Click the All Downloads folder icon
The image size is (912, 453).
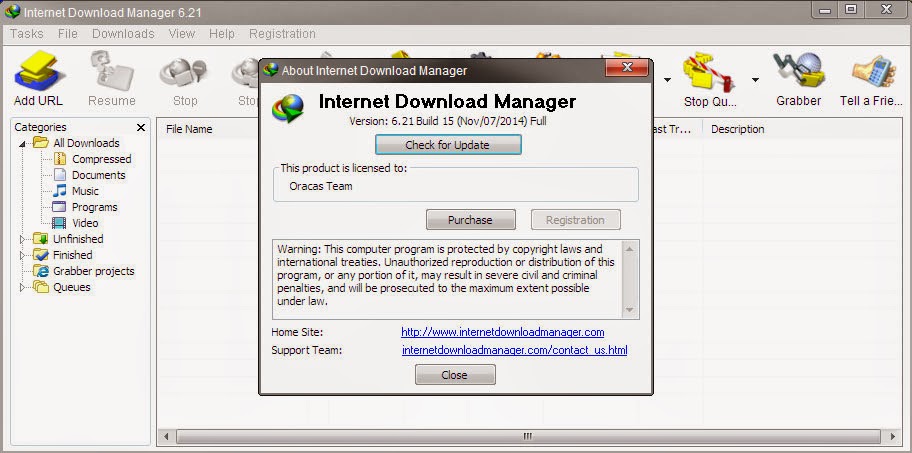[41, 143]
